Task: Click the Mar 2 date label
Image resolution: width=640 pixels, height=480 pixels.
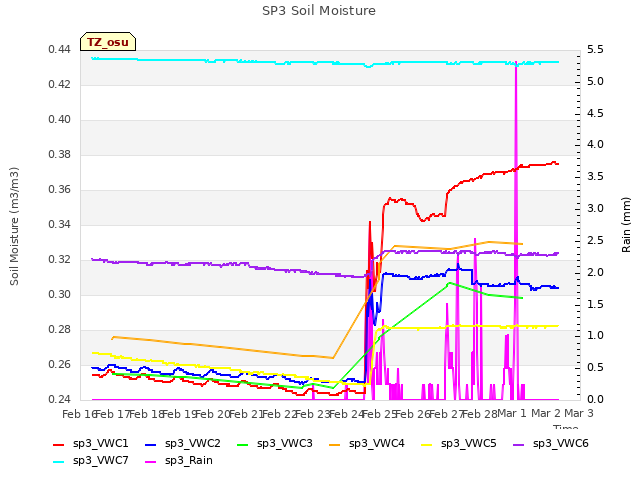Action: coord(546,414)
